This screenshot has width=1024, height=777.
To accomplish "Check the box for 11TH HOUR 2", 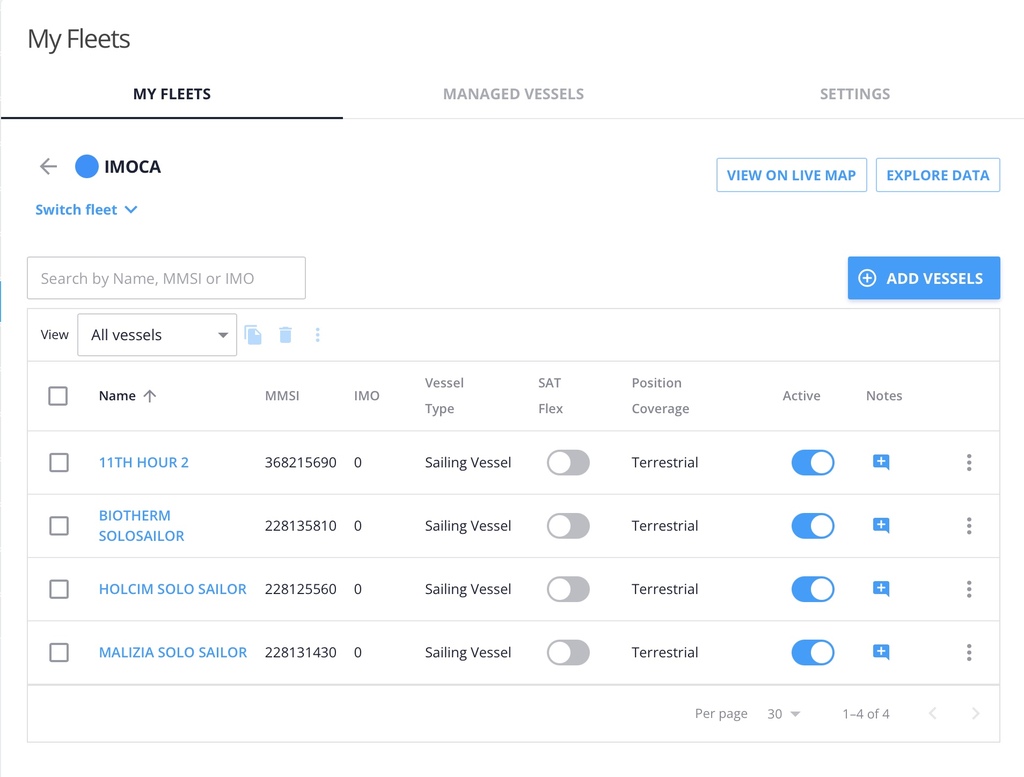I will click(x=59, y=462).
